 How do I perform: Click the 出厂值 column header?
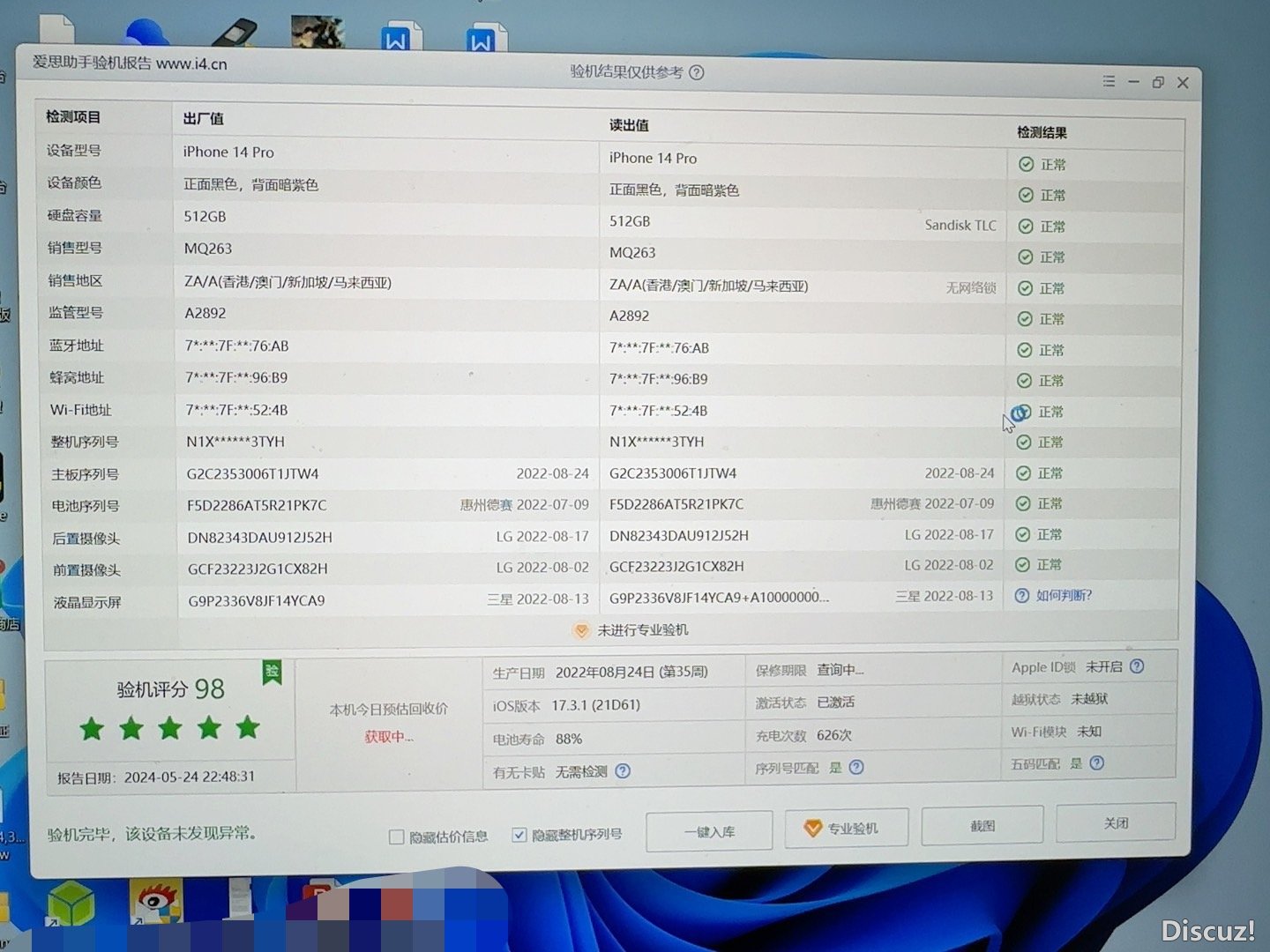(x=204, y=119)
